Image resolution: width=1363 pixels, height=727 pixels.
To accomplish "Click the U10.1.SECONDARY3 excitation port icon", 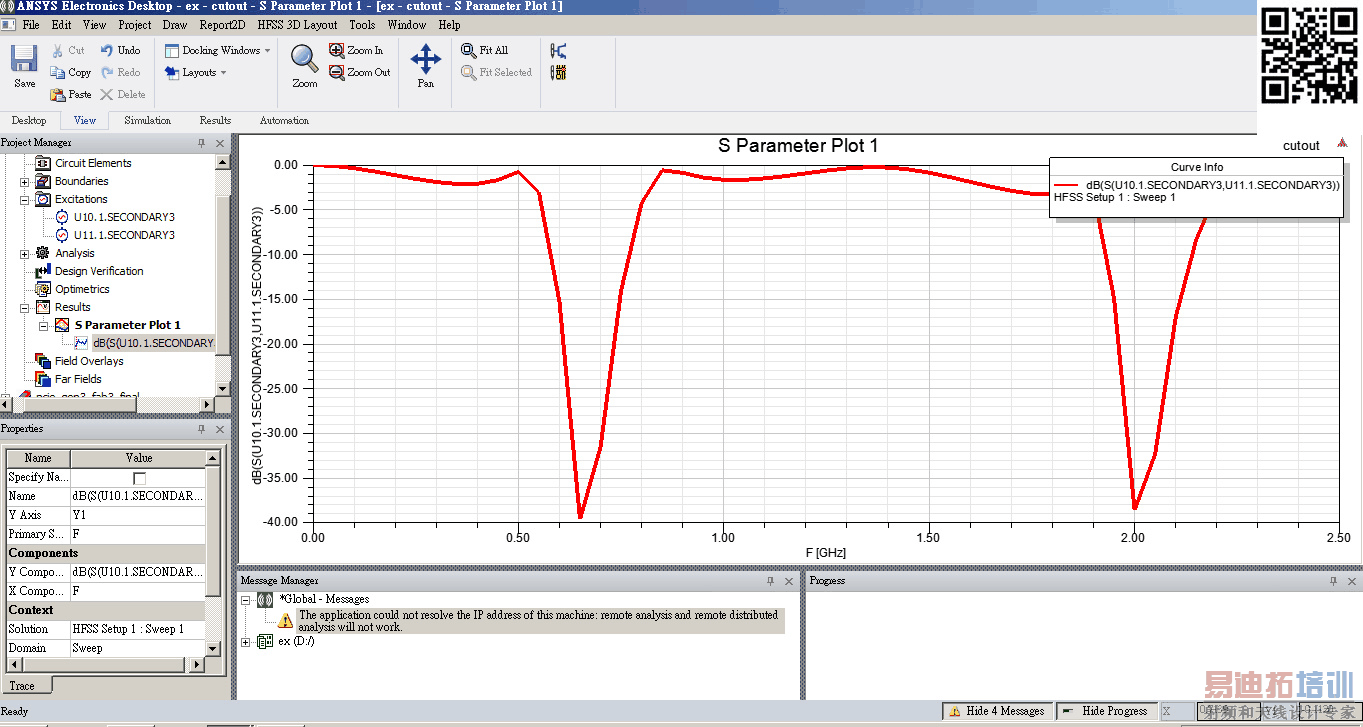I will (x=61, y=217).
